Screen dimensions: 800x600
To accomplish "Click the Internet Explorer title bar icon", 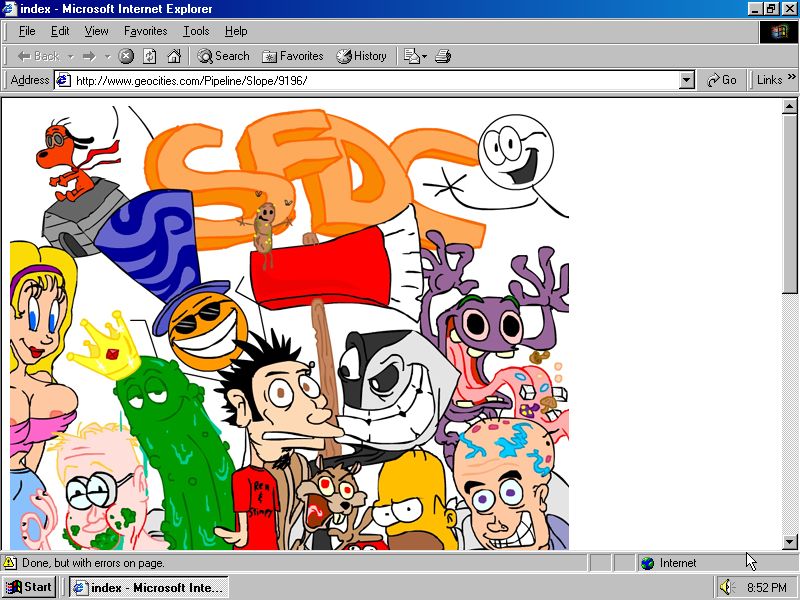I will click(x=10, y=9).
